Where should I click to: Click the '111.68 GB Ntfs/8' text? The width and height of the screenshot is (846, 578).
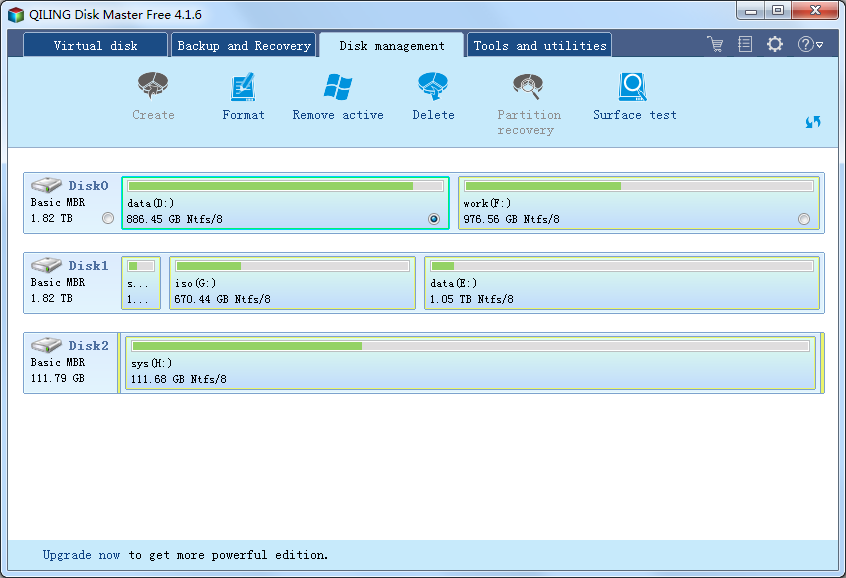[179, 378]
